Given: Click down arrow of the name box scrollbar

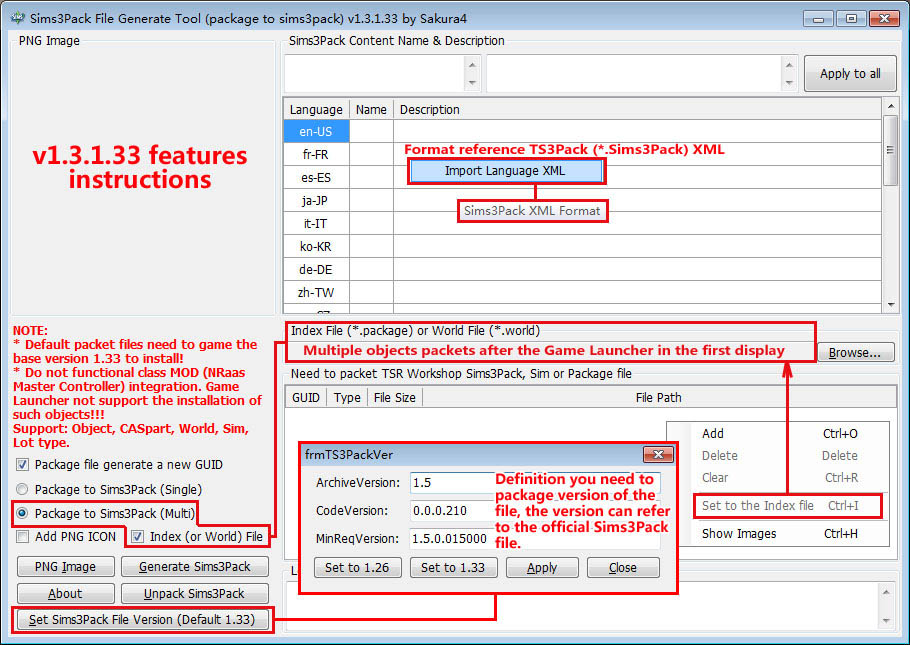Looking at the screenshot, I should 472,82.
